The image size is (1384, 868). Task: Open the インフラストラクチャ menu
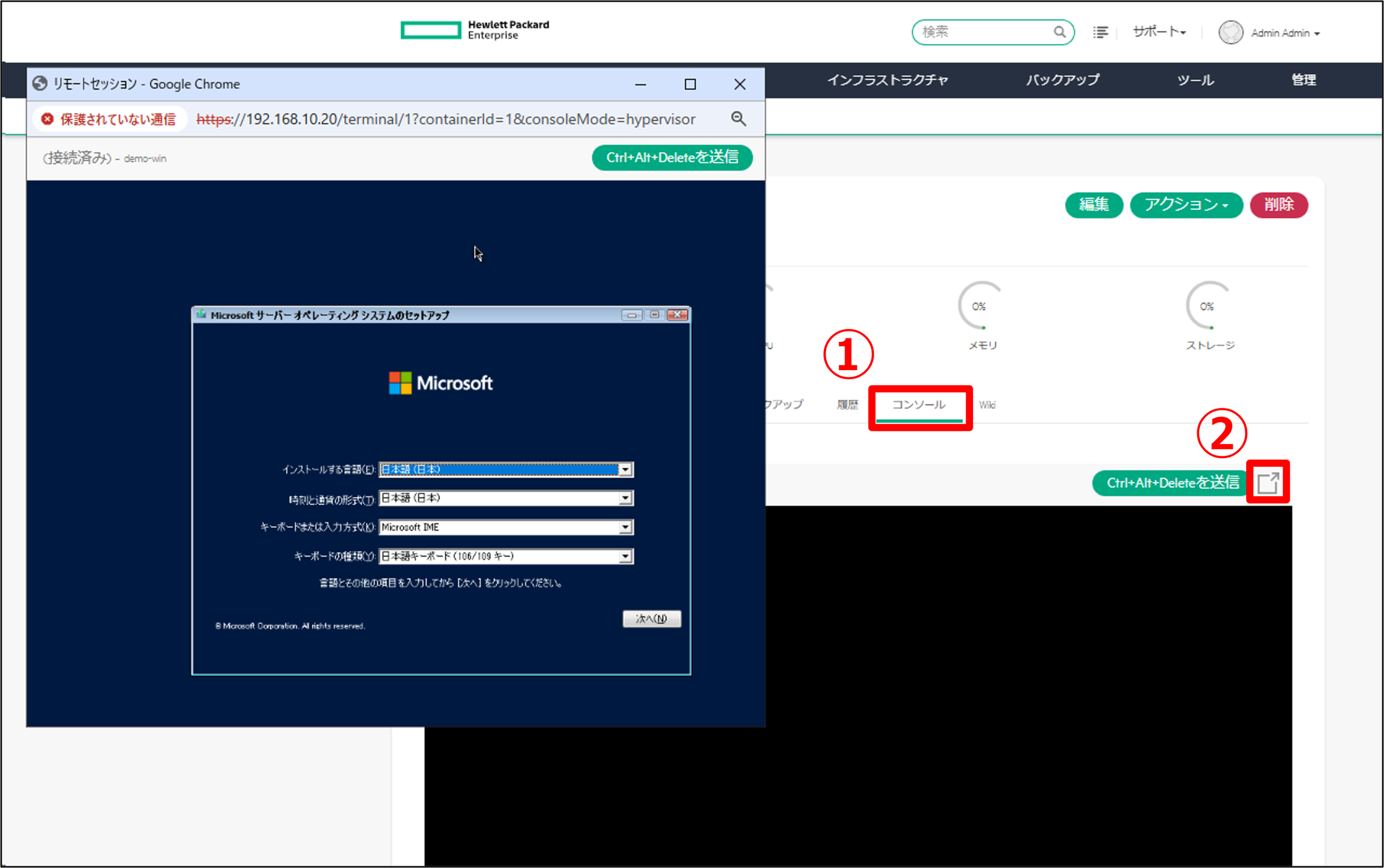[887, 81]
